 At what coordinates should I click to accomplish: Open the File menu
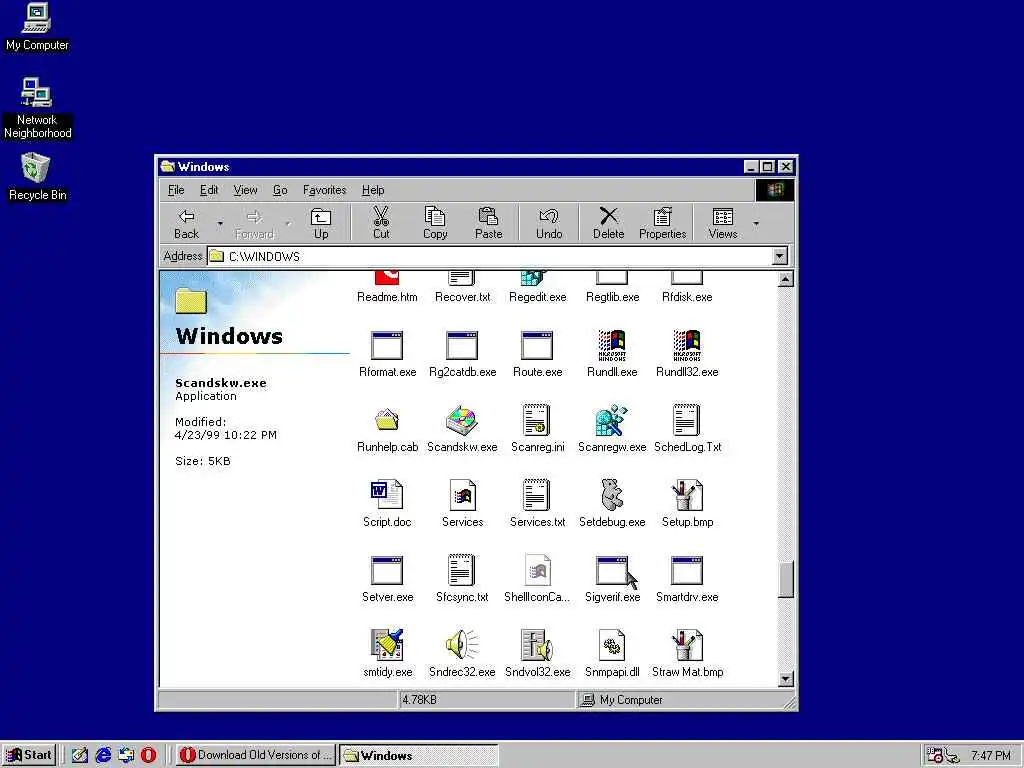pos(176,190)
